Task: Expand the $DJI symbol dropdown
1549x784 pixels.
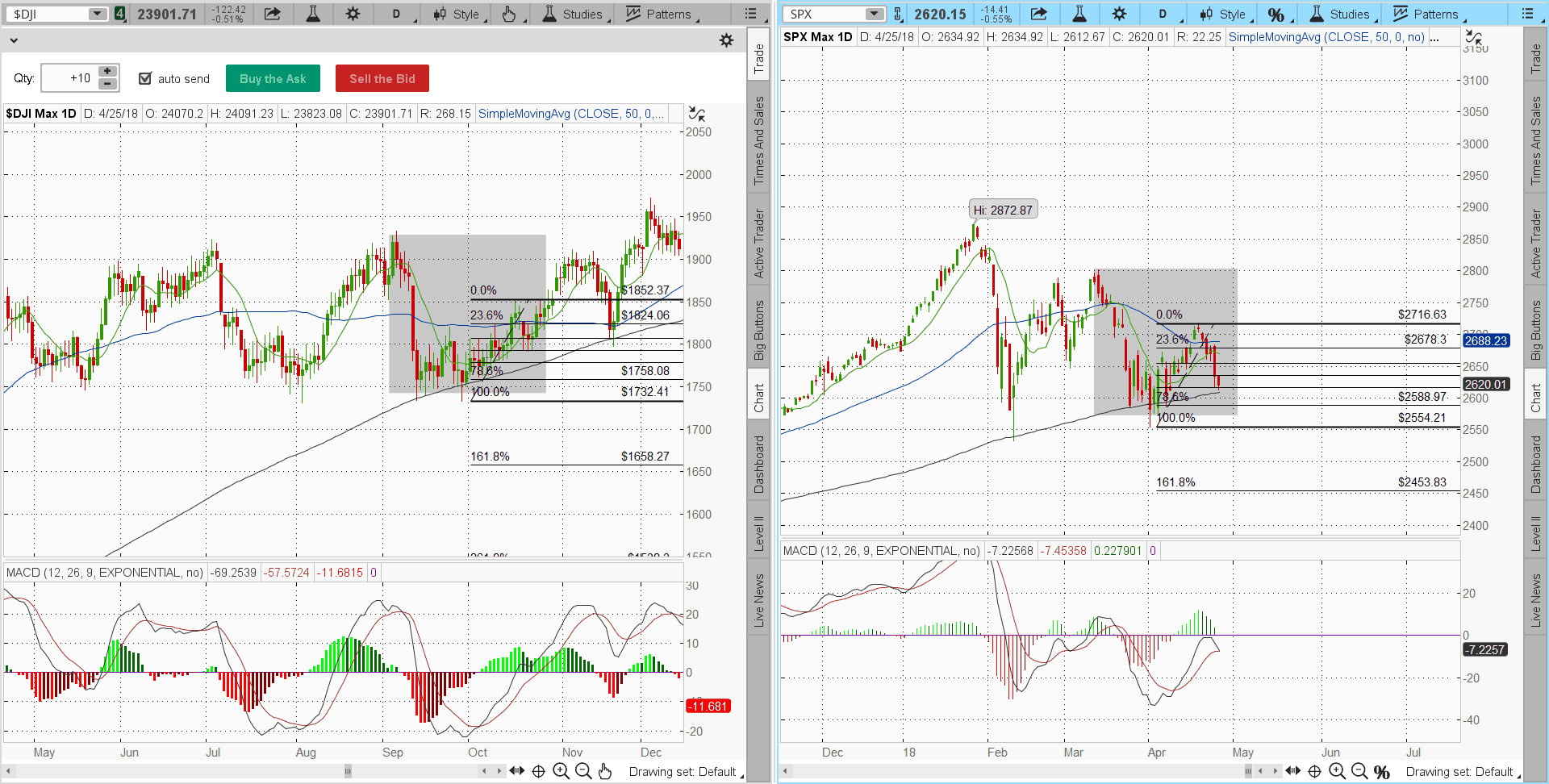Action: (97, 14)
